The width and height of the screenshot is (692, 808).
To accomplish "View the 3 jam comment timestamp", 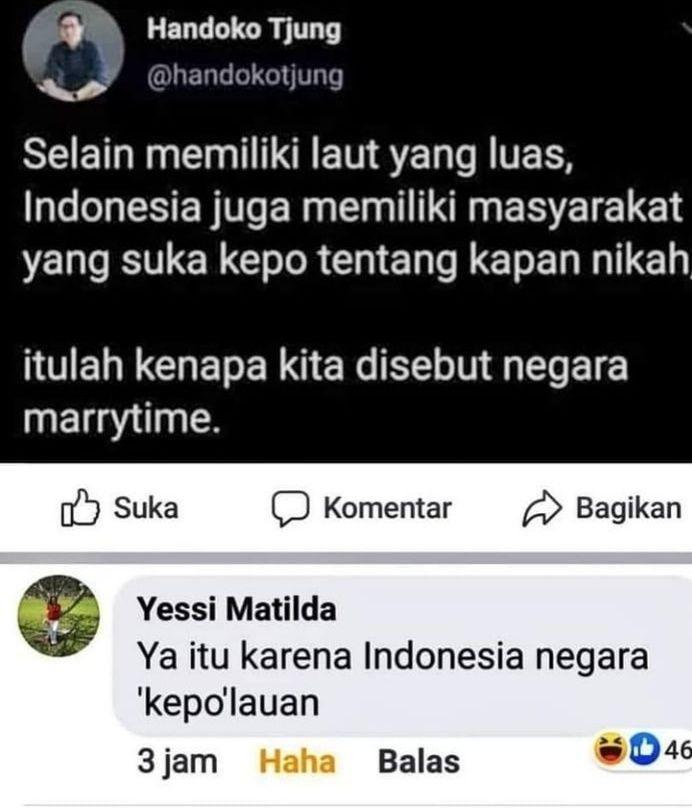I will point(177,762).
